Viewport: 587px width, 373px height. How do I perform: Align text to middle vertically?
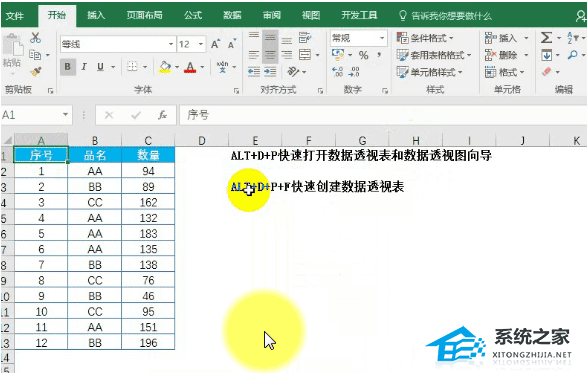point(270,38)
